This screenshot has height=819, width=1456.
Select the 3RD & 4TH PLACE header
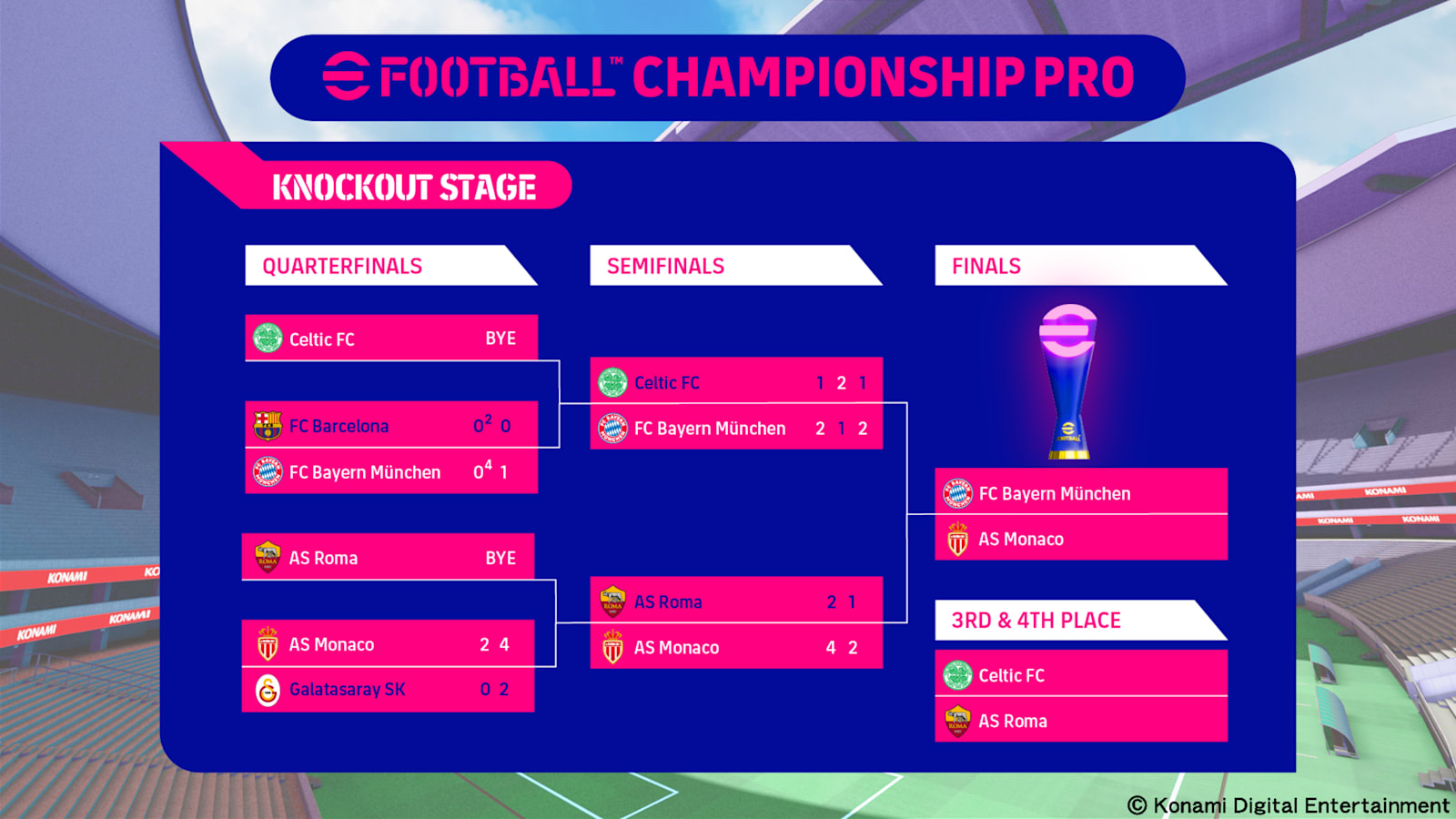click(x=1081, y=621)
